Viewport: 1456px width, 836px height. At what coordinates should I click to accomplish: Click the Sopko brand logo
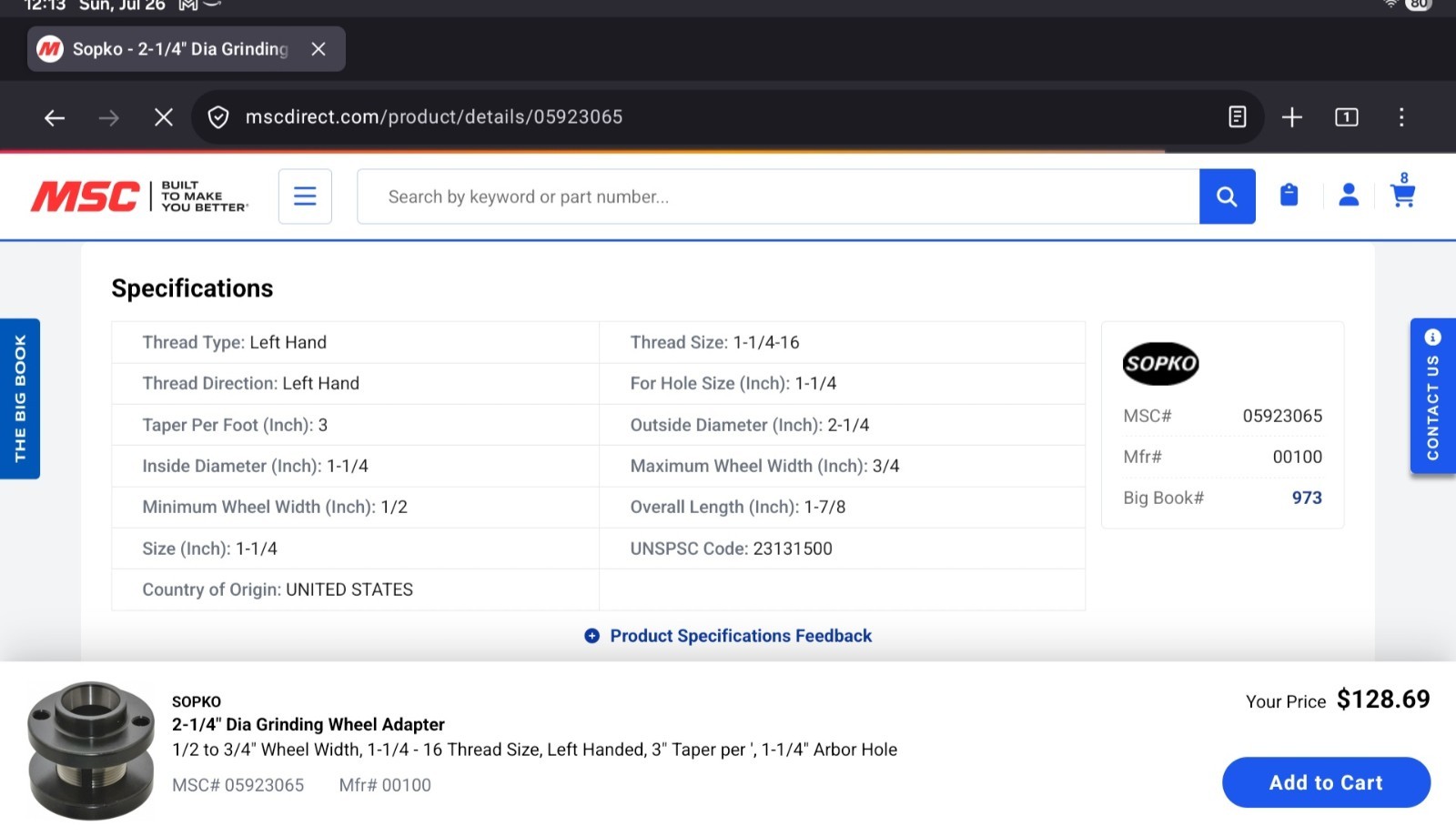click(x=1160, y=364)
